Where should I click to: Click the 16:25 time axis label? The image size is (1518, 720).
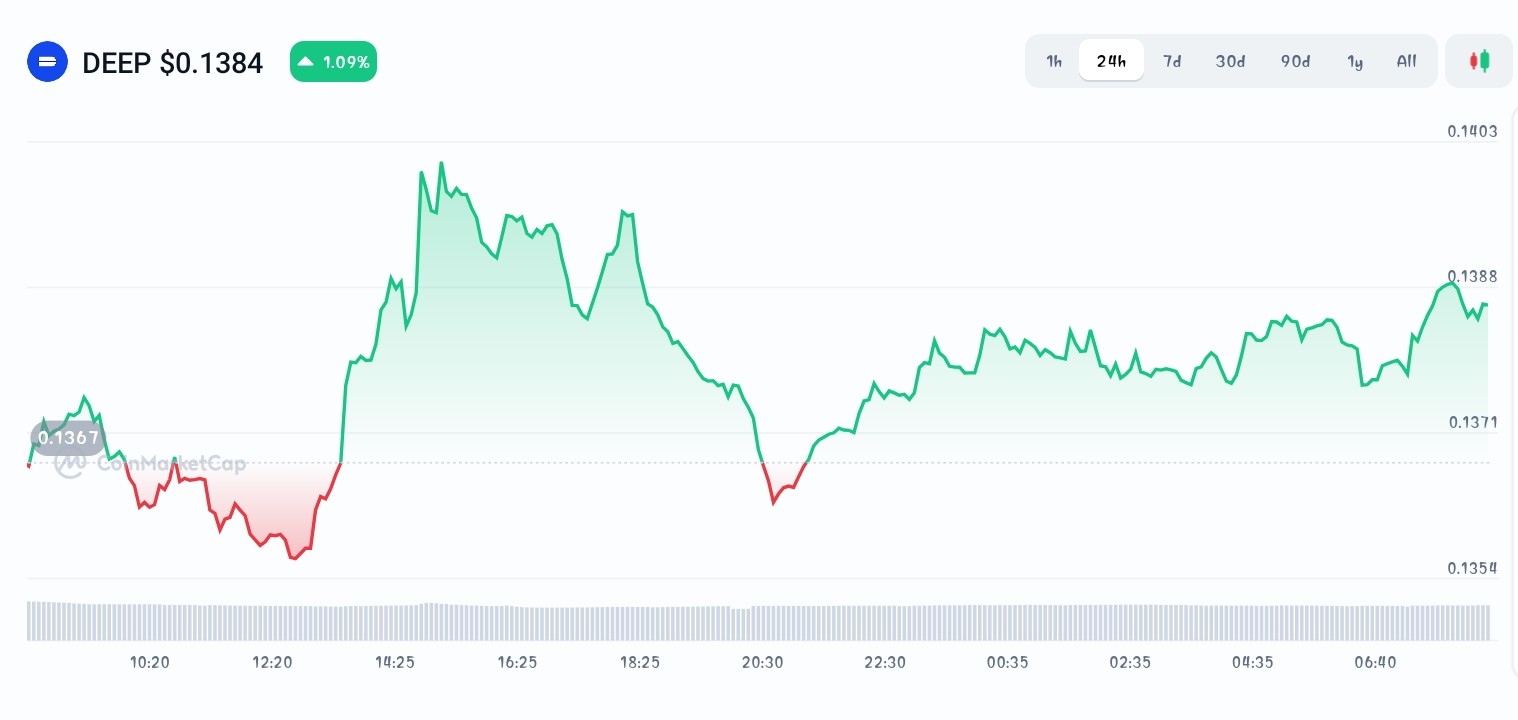pyautogui.click(x=517, y=662)
